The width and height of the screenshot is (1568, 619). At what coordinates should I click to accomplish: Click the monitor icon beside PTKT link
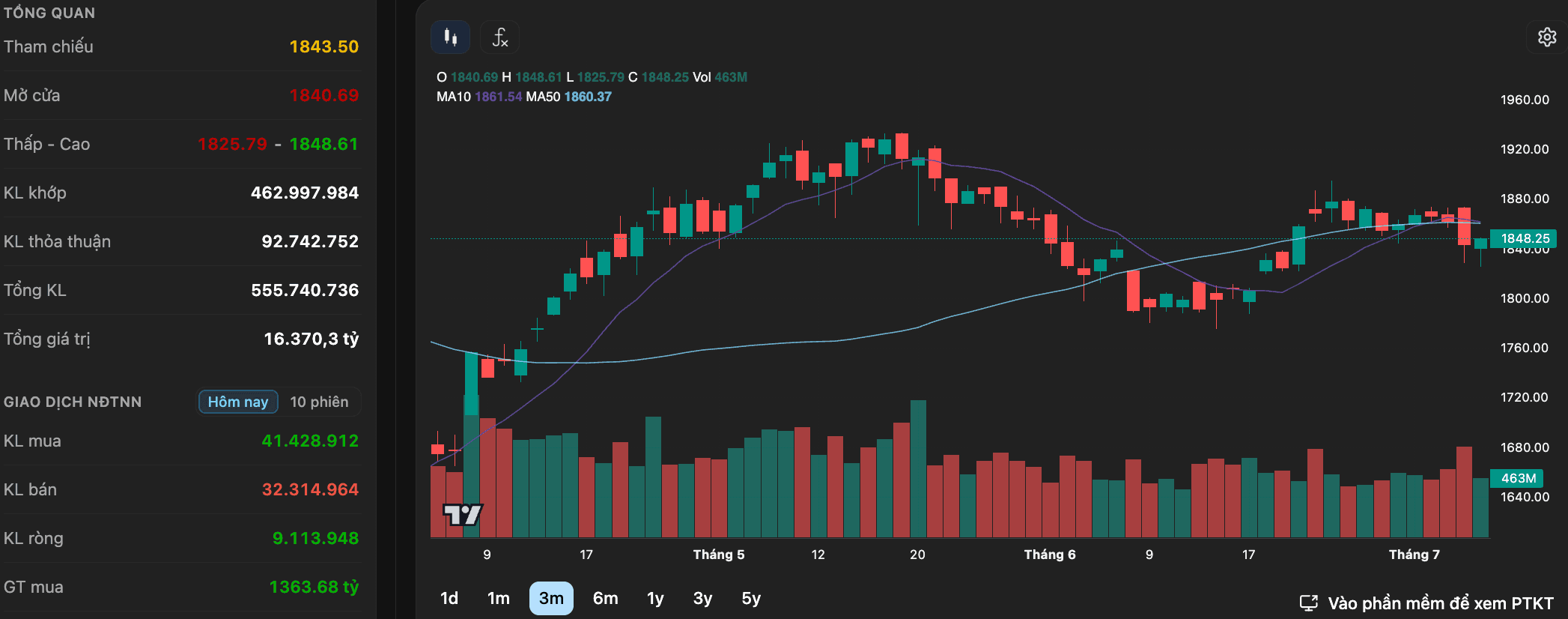pyautogui.click(x=1308, y=603)
